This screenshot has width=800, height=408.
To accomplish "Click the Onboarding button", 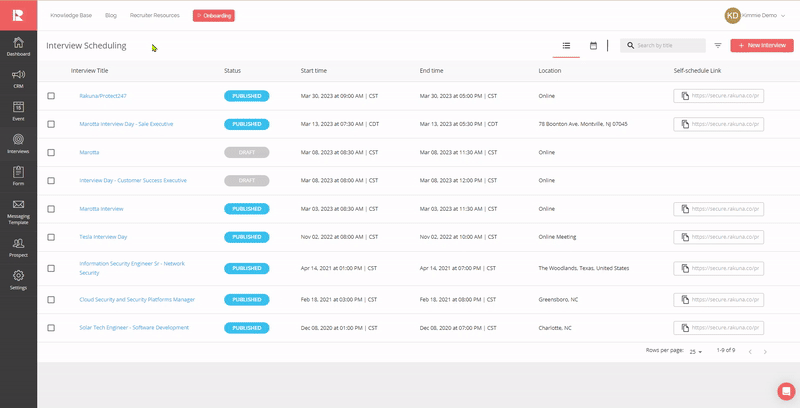I will 214,16.
